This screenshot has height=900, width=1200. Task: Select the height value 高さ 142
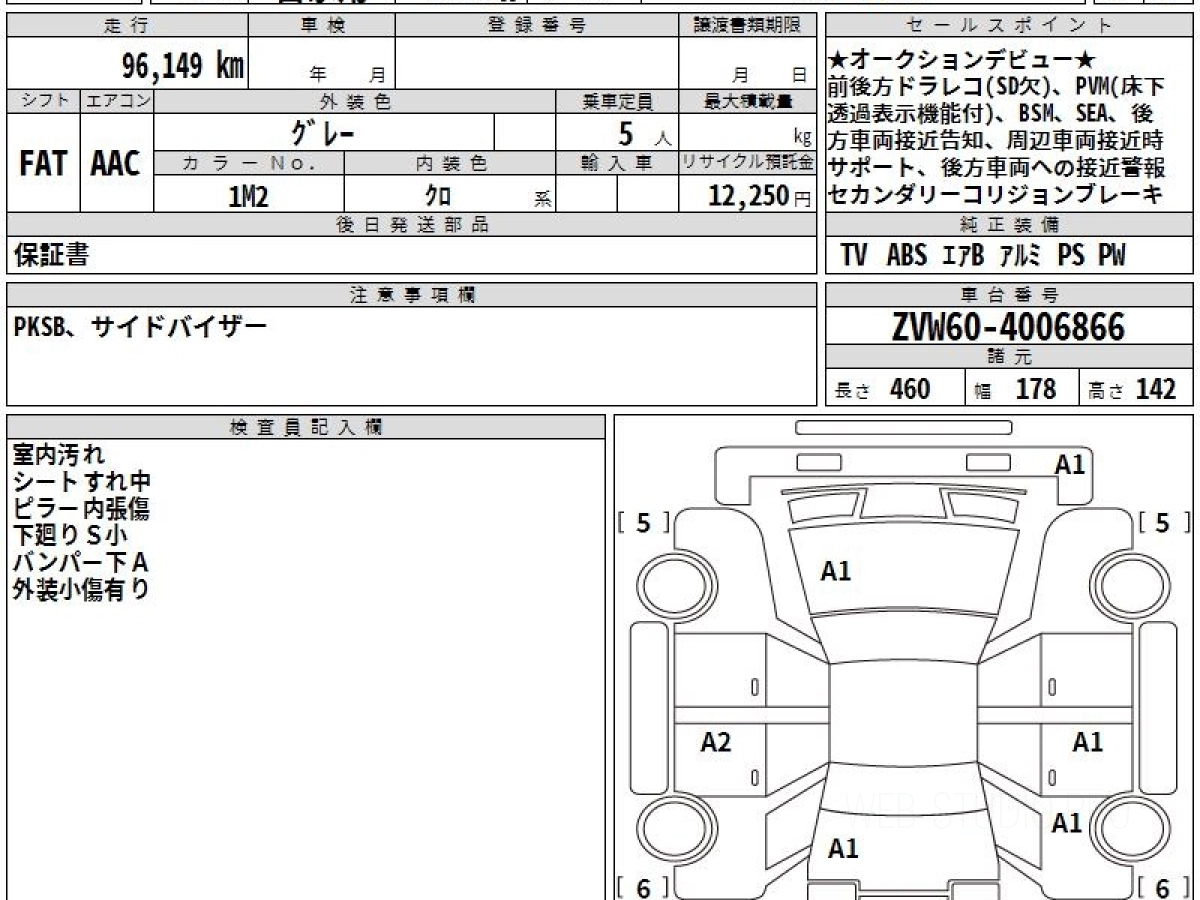tap(1134, 388)
